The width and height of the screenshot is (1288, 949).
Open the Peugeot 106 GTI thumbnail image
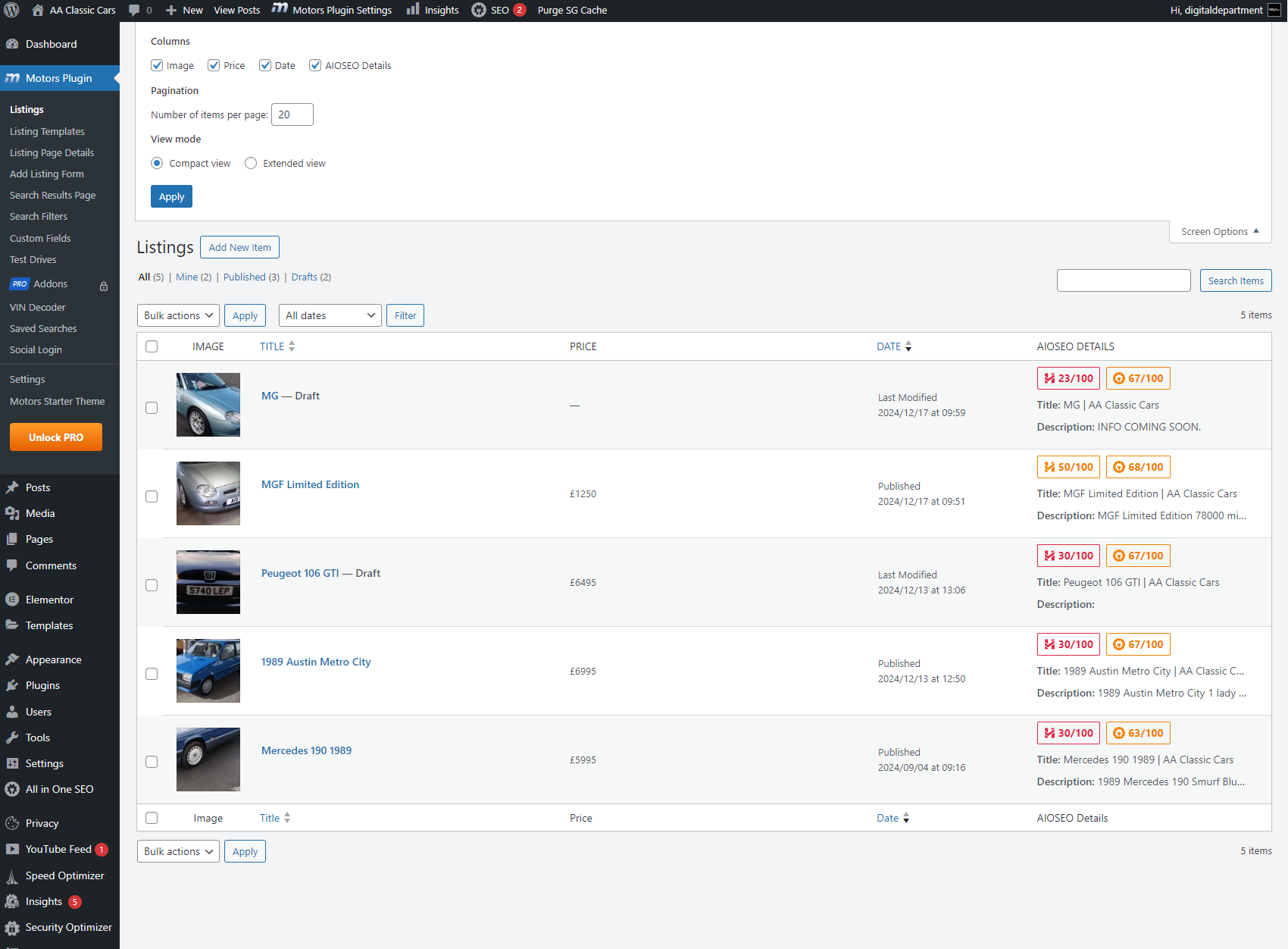click(208, 582)
